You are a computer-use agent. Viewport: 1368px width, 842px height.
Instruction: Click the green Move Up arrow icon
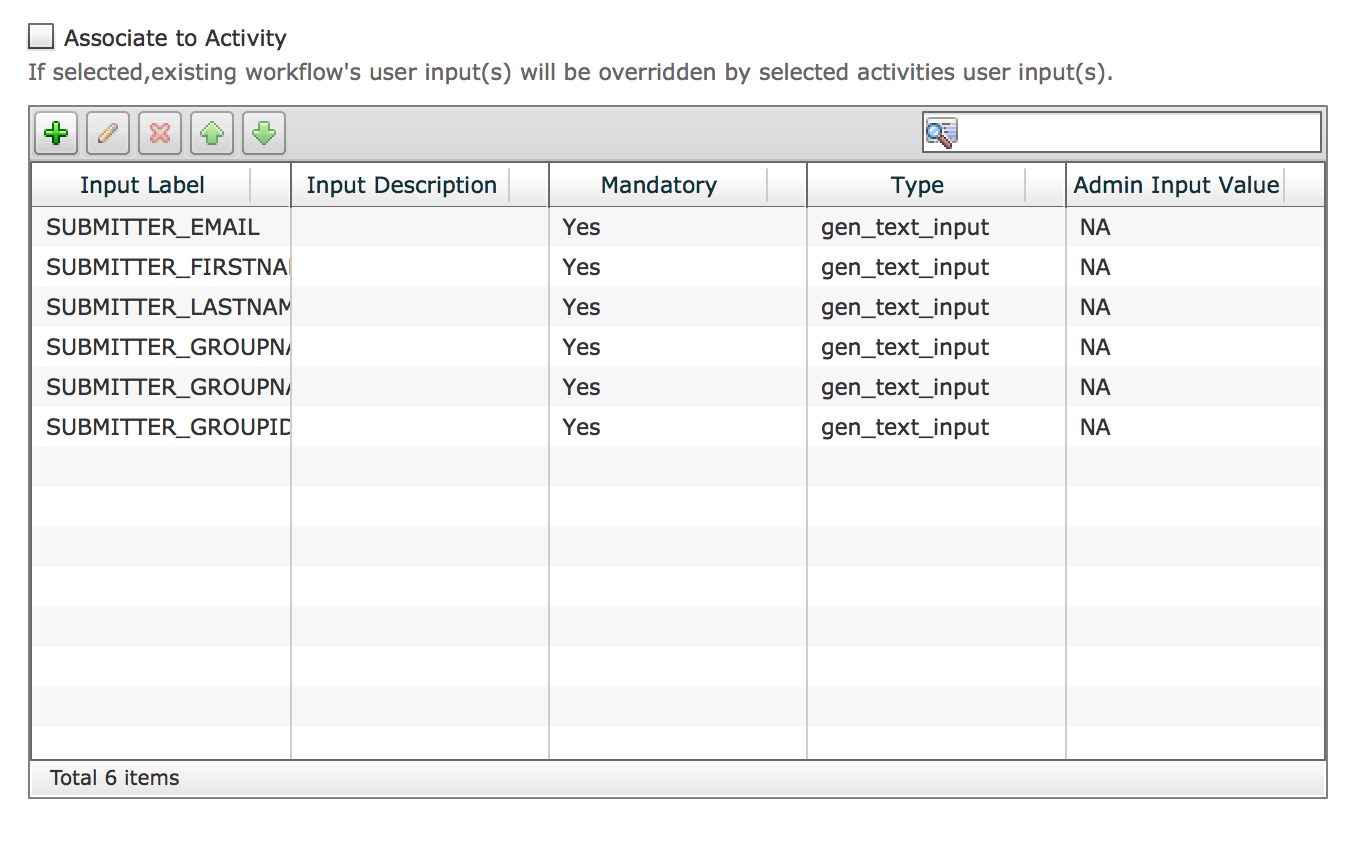(212, 133)
